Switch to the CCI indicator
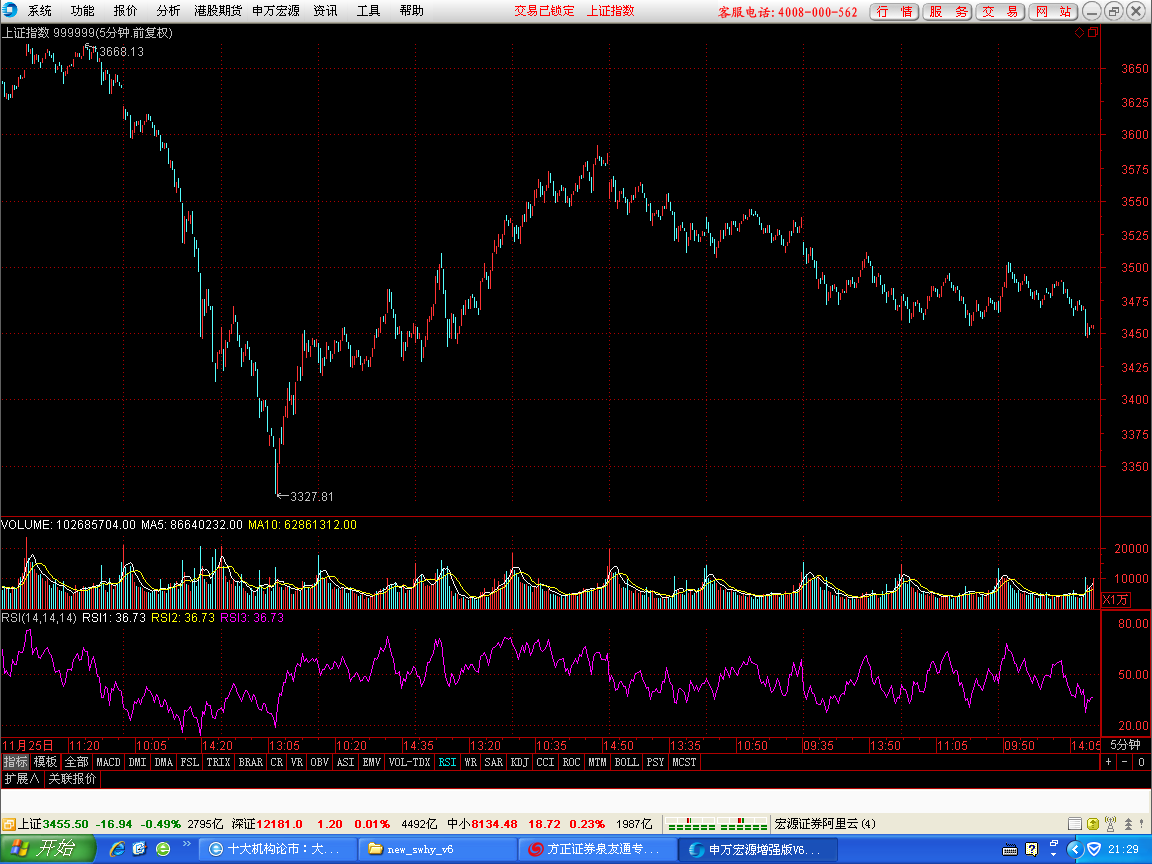 pyautogui.click(x=545, y=762)
